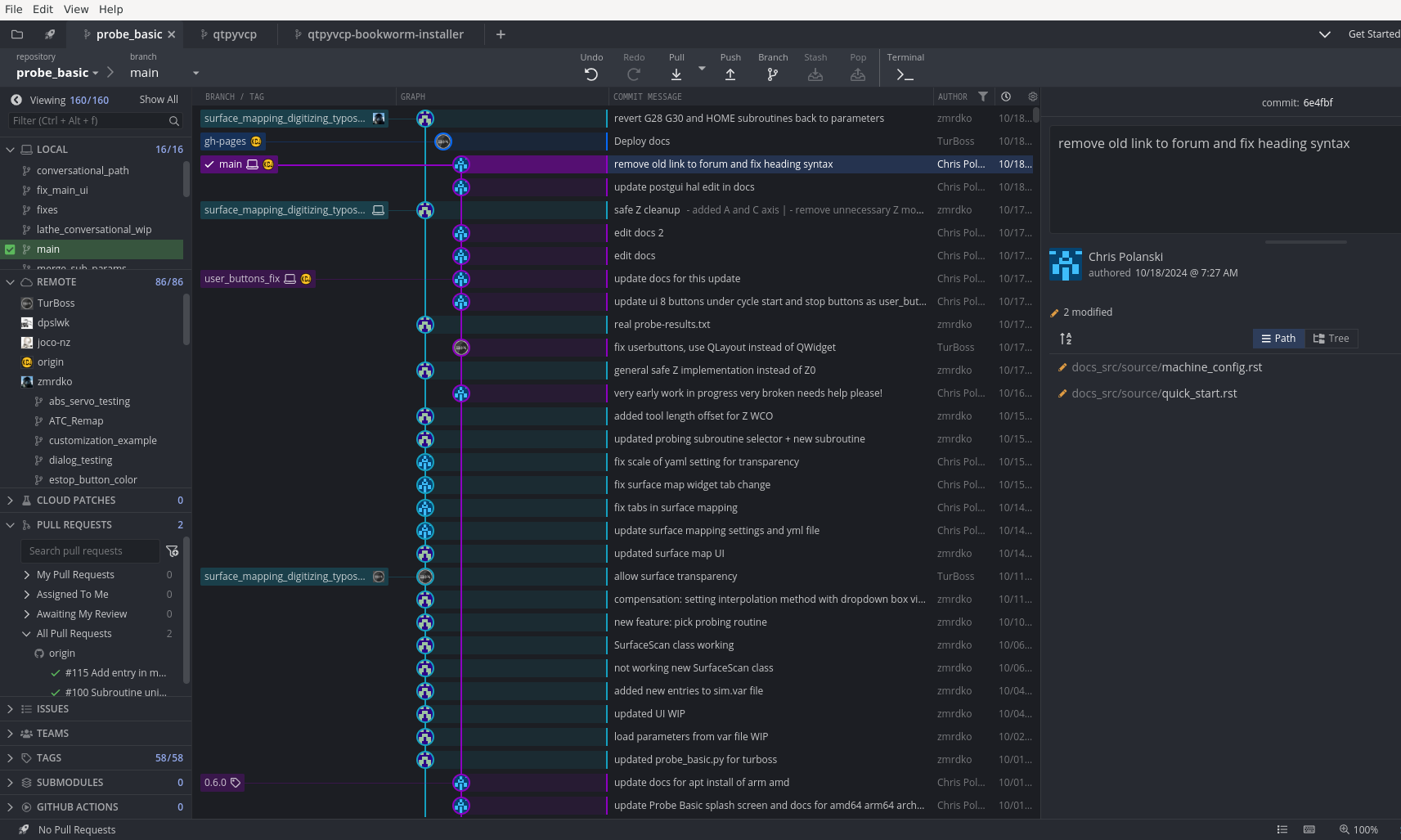Open the View menu
The height and width of the screenshot is (840, 1401).
[x=76, y=9]
